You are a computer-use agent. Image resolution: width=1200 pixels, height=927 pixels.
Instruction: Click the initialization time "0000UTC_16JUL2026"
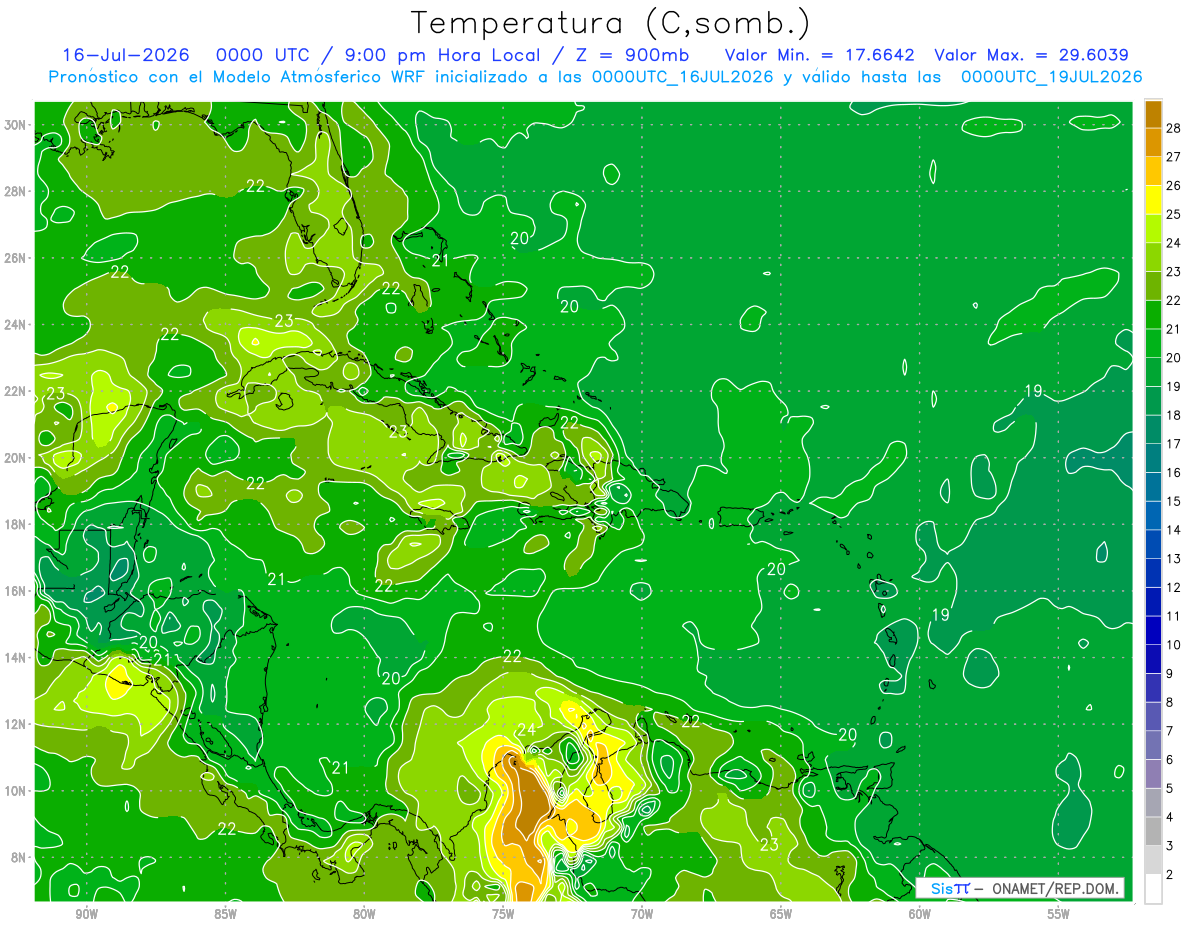tap(683, 76)
